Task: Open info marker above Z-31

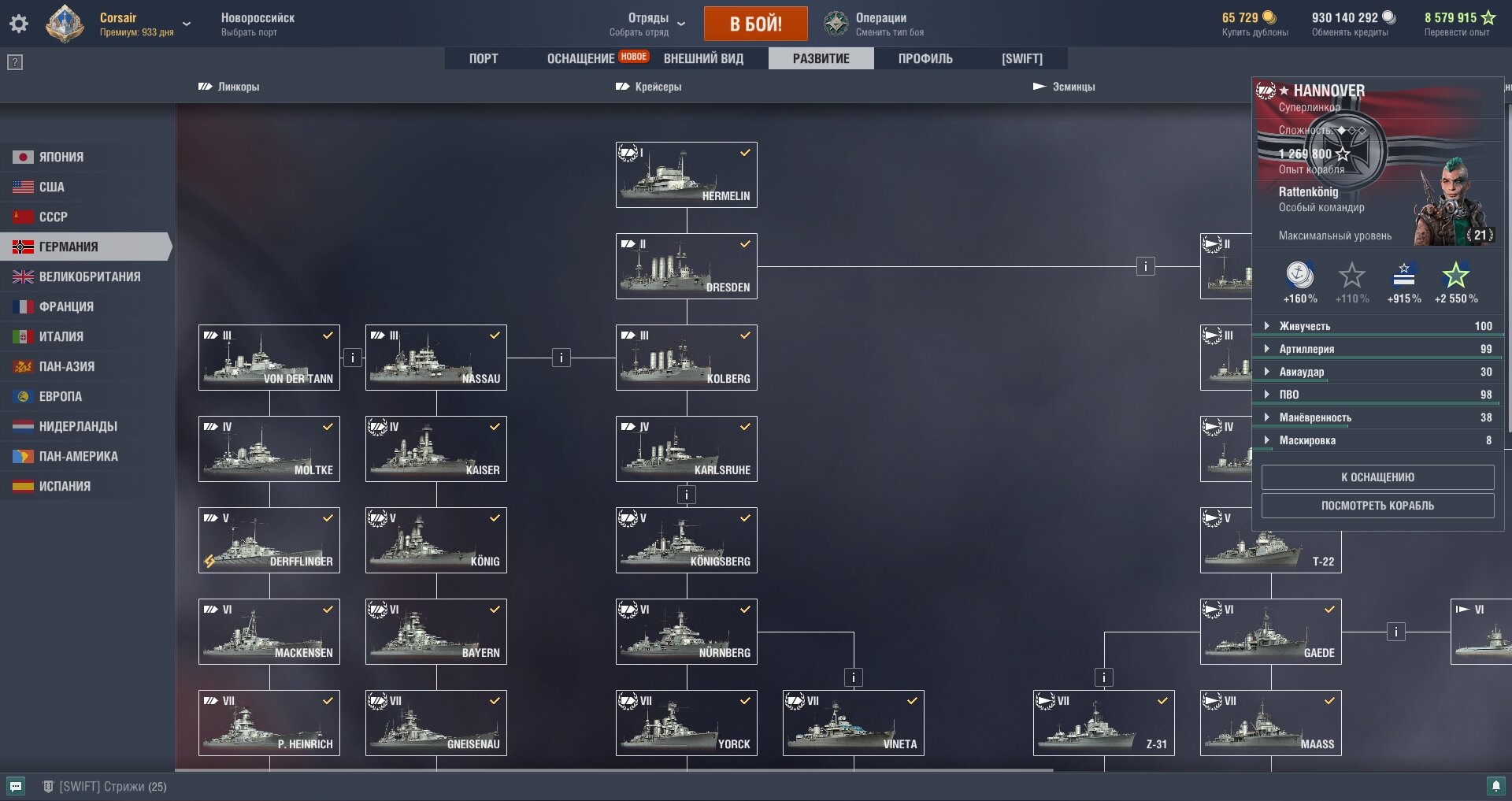Action: tap(1104, 677)
